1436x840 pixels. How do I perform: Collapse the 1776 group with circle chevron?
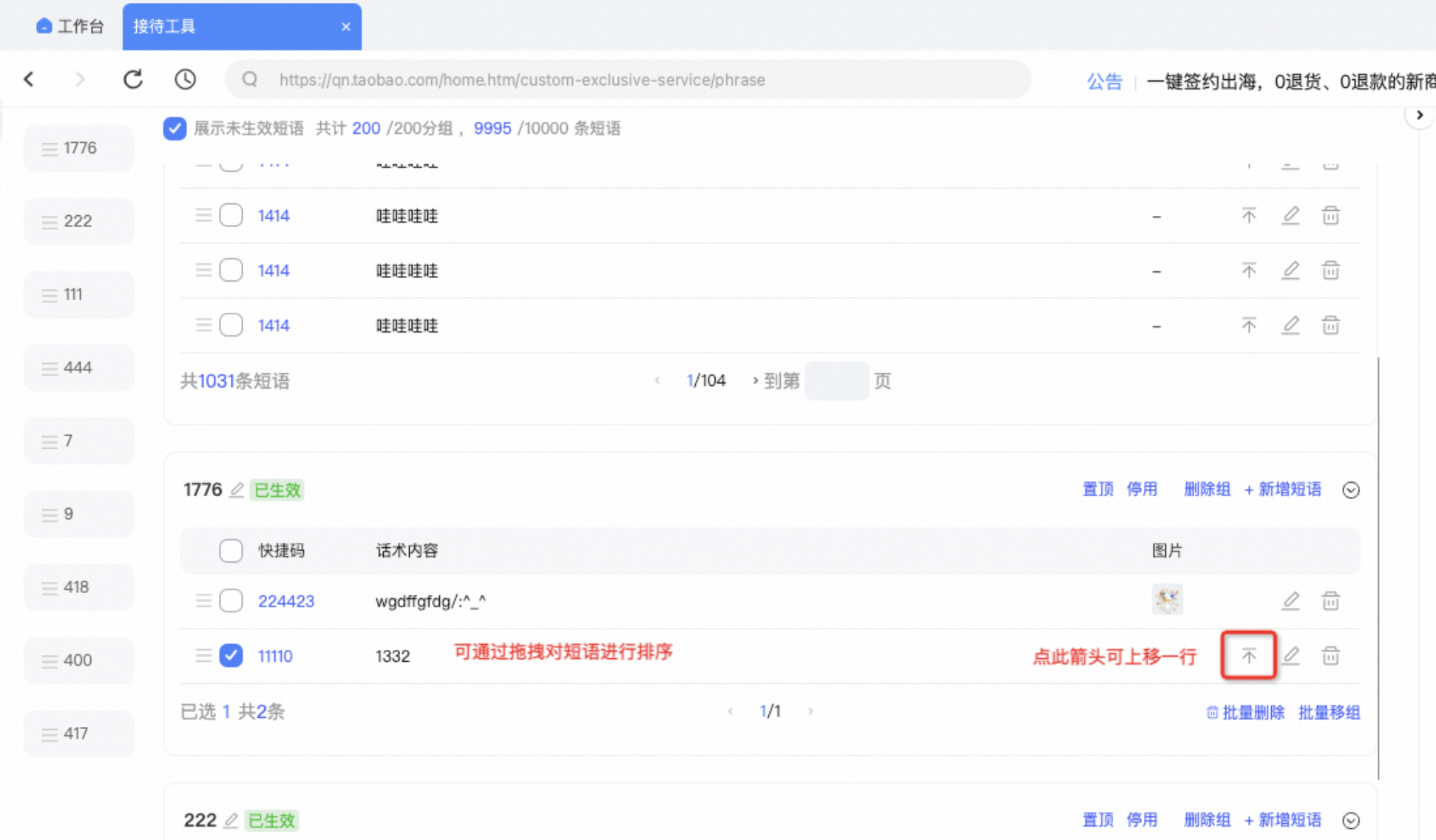point(1351,490)
